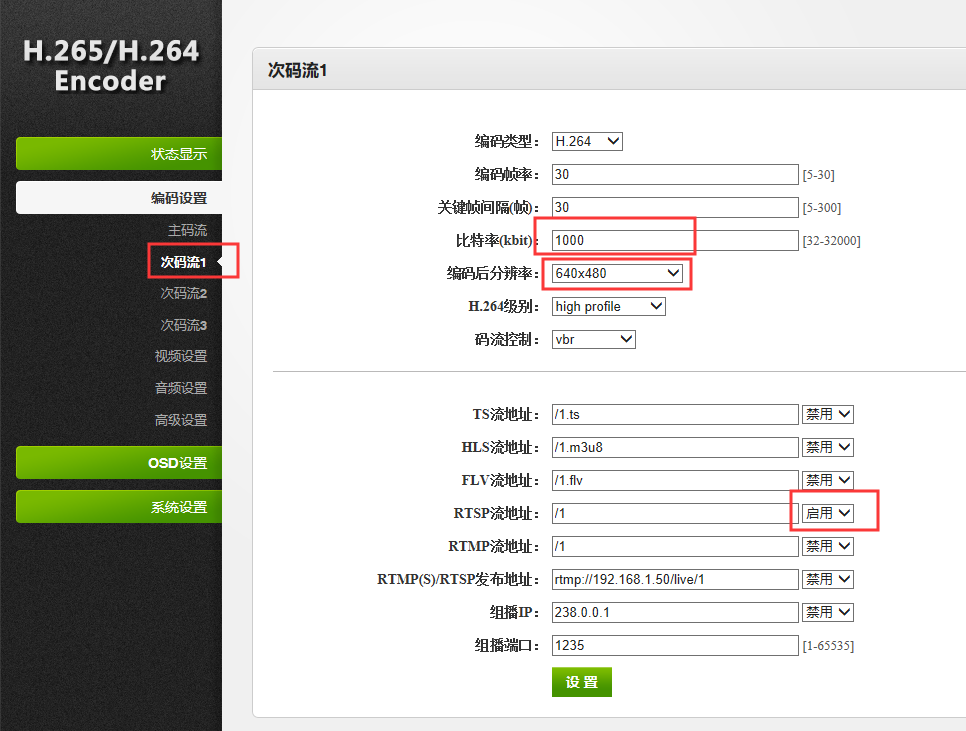Open TS流地址 enable/disable dropdown
Viewport: 966px width, 731px height.
tap(827, 414)
